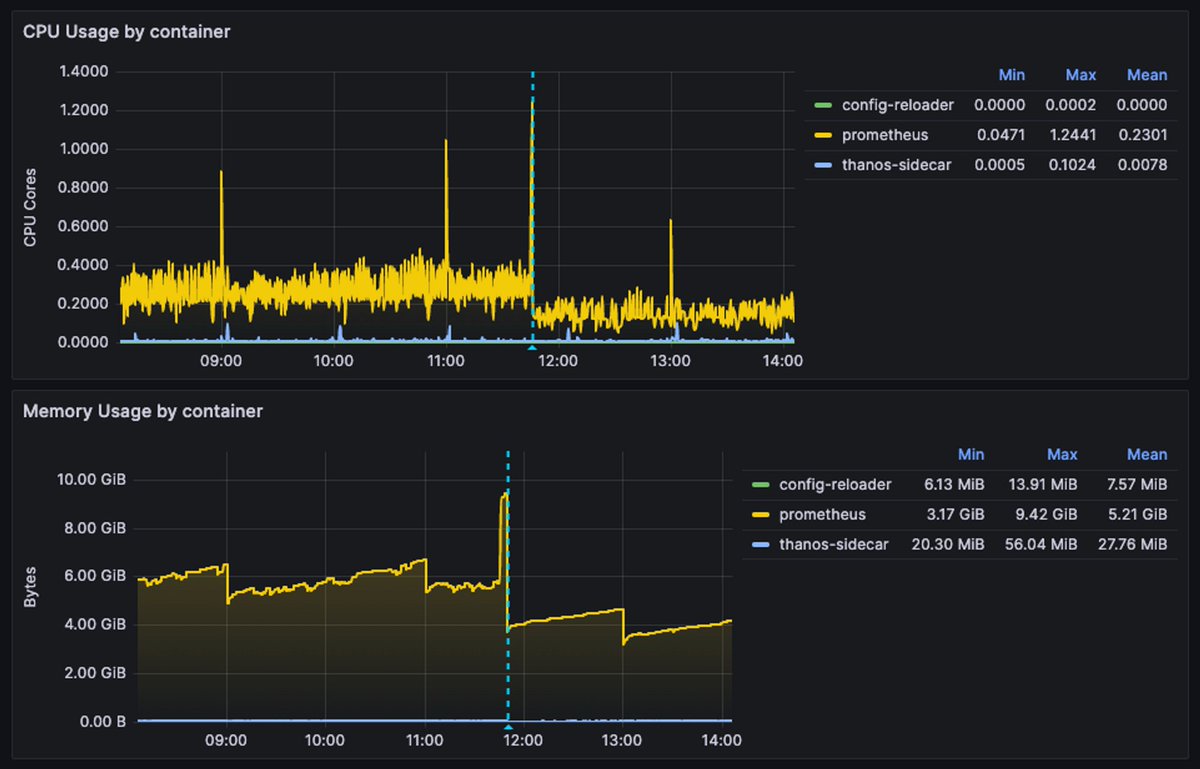Viewport: 1200px width, 769px height.
Task: Click the CPU spike peak at 11:00
Action: [x=446, y=142]
